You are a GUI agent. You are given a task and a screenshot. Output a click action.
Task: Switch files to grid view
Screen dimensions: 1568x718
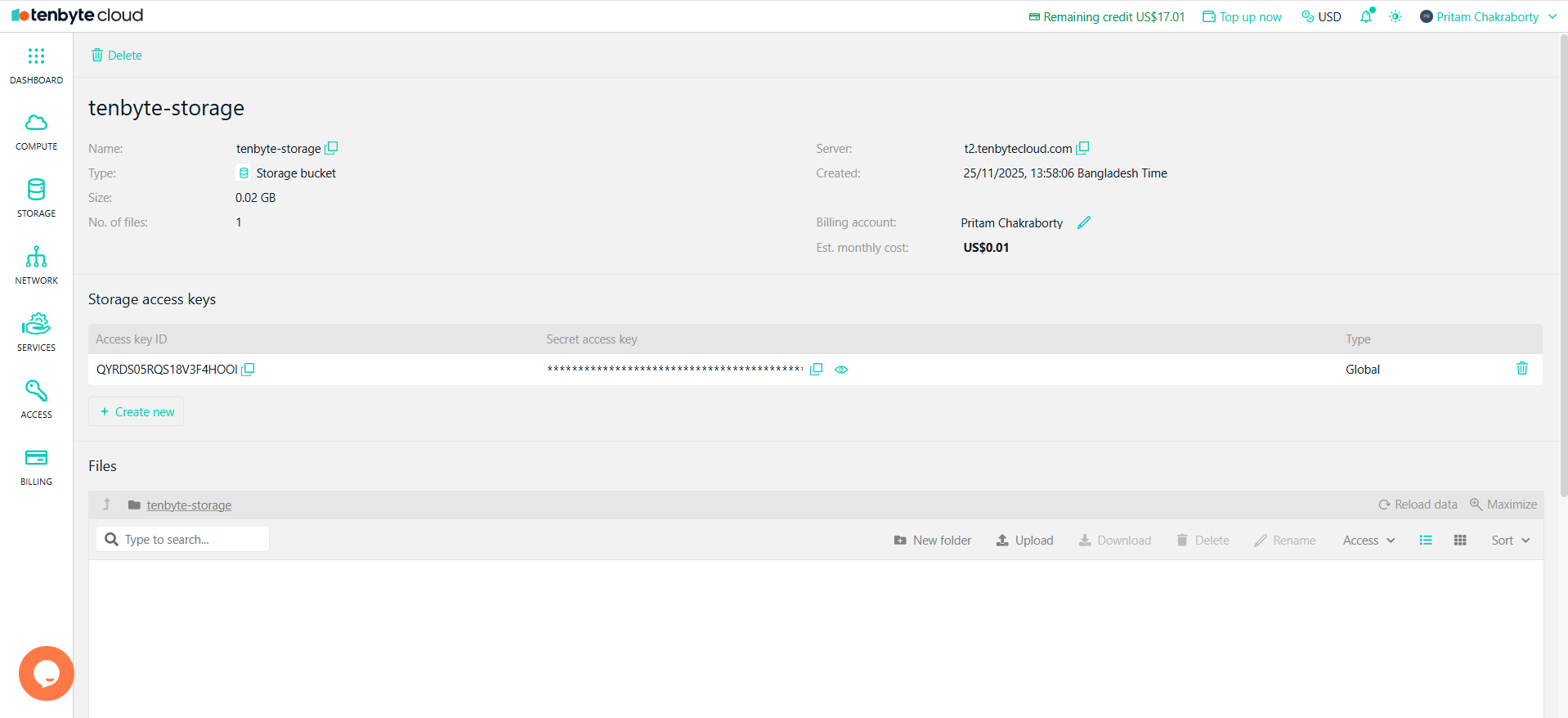click(x=1460, y=540)
